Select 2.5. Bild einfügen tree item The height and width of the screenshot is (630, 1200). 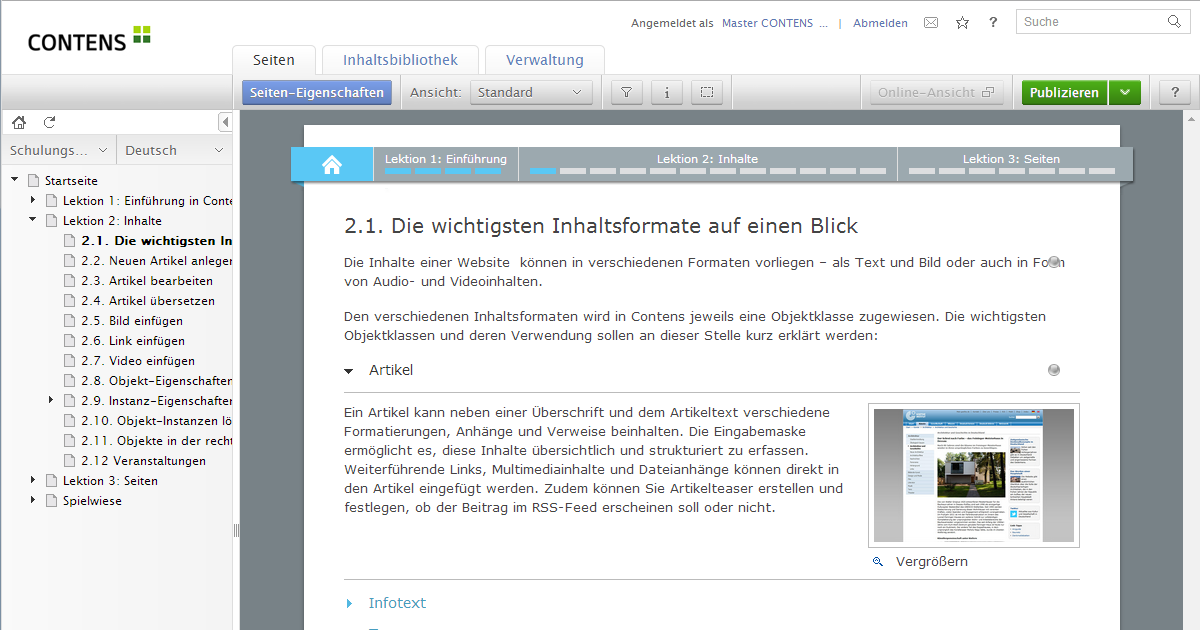tap(132, 321)
